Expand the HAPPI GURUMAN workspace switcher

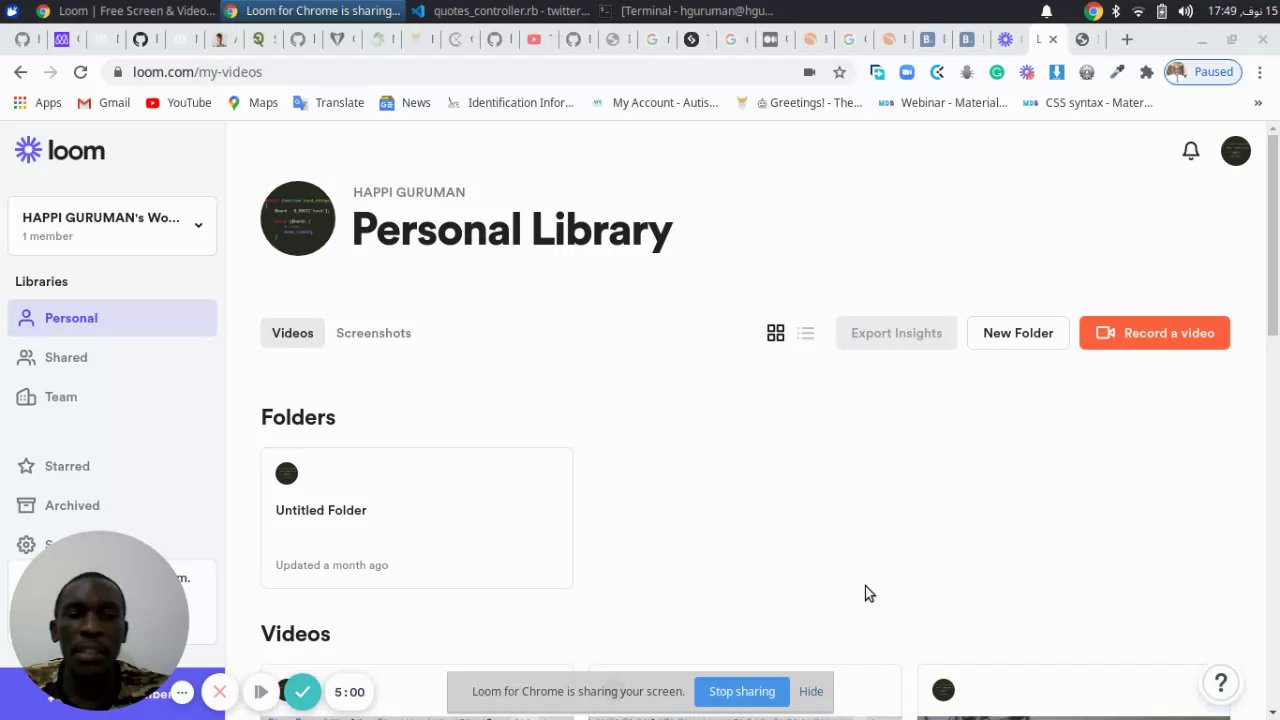112,225
